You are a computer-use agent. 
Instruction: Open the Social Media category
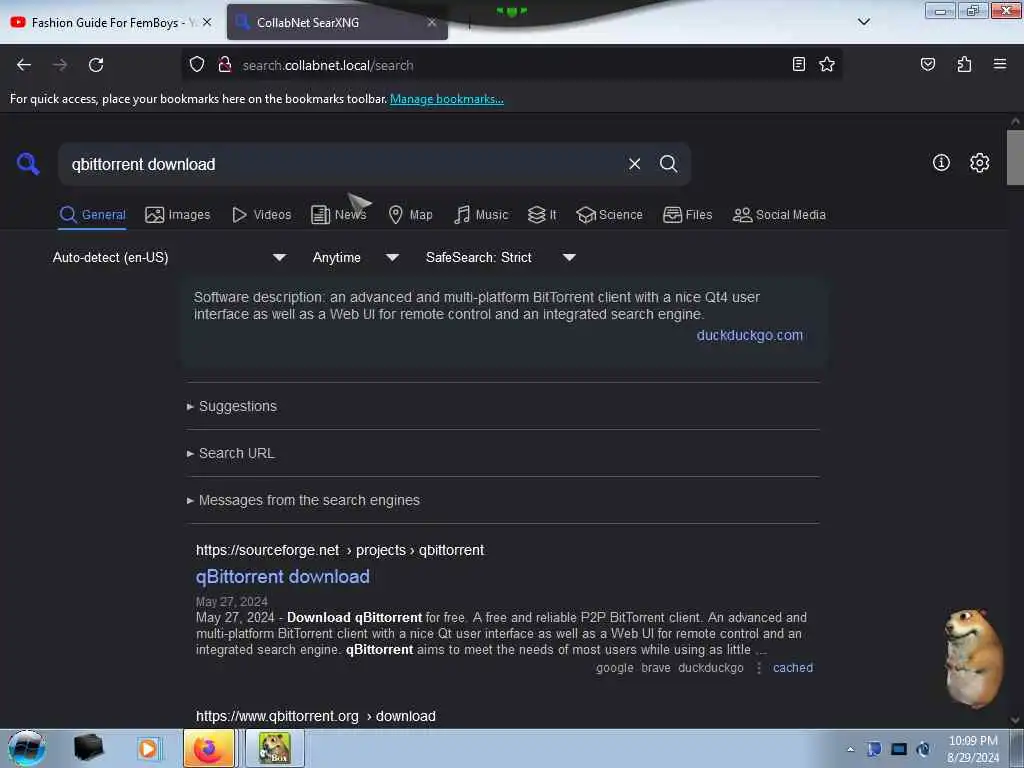(x=779, y=215)
